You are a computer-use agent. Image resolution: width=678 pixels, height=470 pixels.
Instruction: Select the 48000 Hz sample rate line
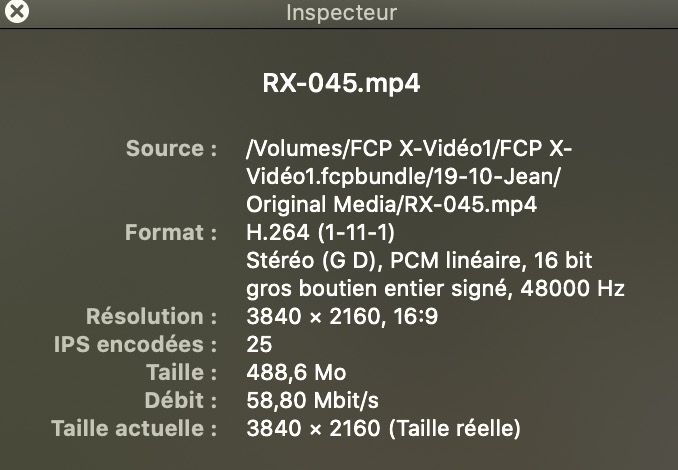click(x=435, y=288)
